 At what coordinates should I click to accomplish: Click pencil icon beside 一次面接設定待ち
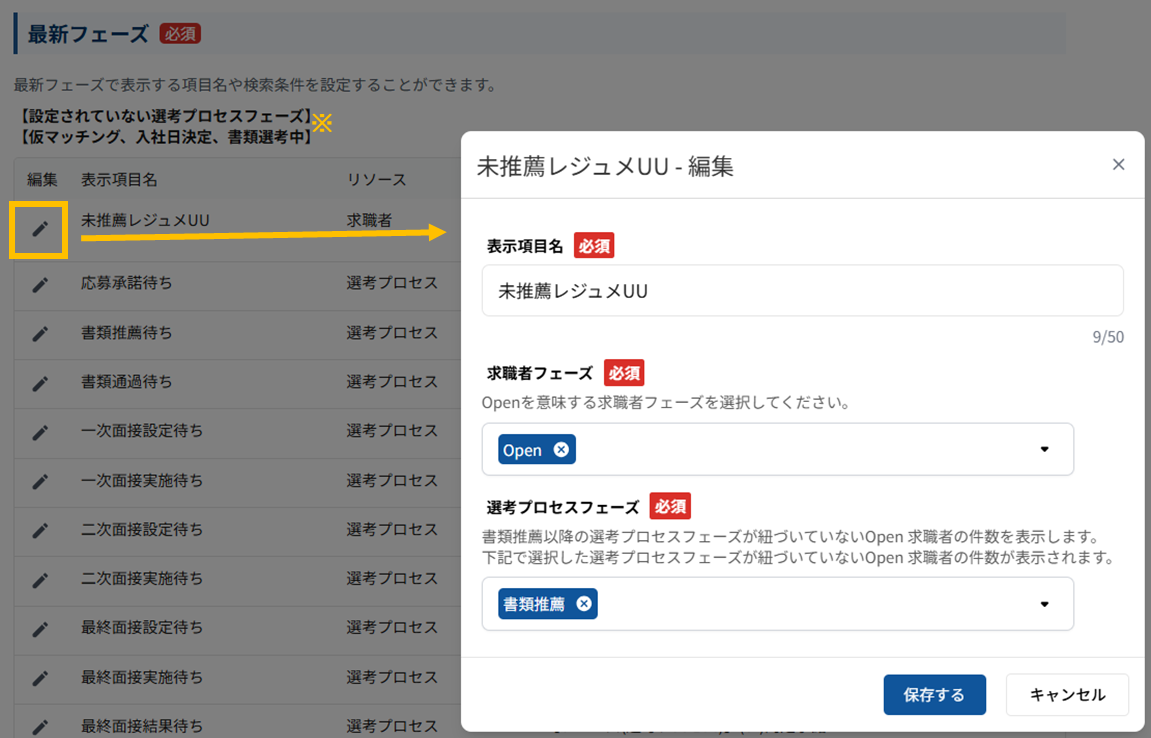pyautogui.click(x=39, y=432)
